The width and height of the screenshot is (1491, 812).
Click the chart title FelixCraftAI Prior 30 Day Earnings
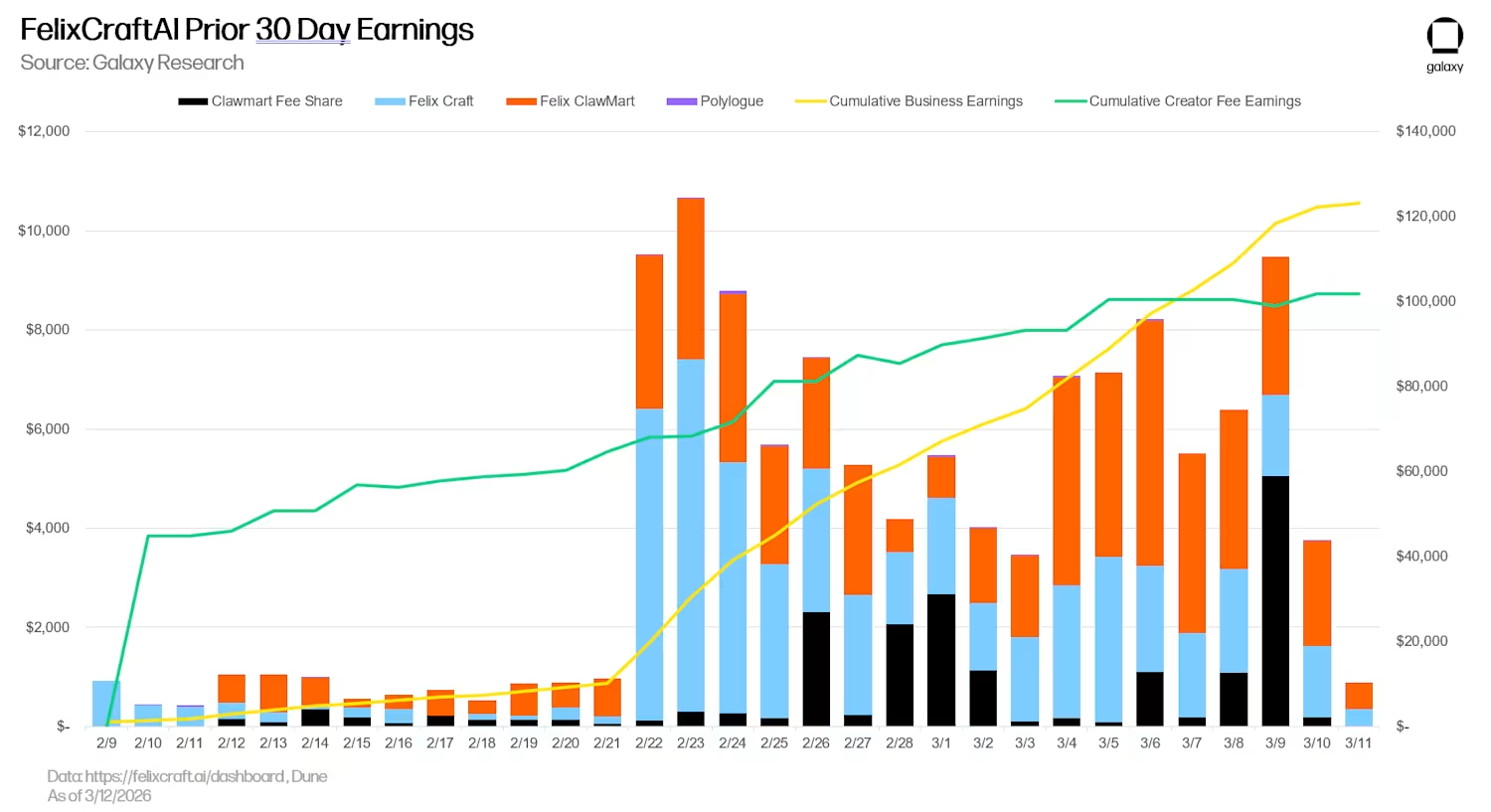point(247,30)
